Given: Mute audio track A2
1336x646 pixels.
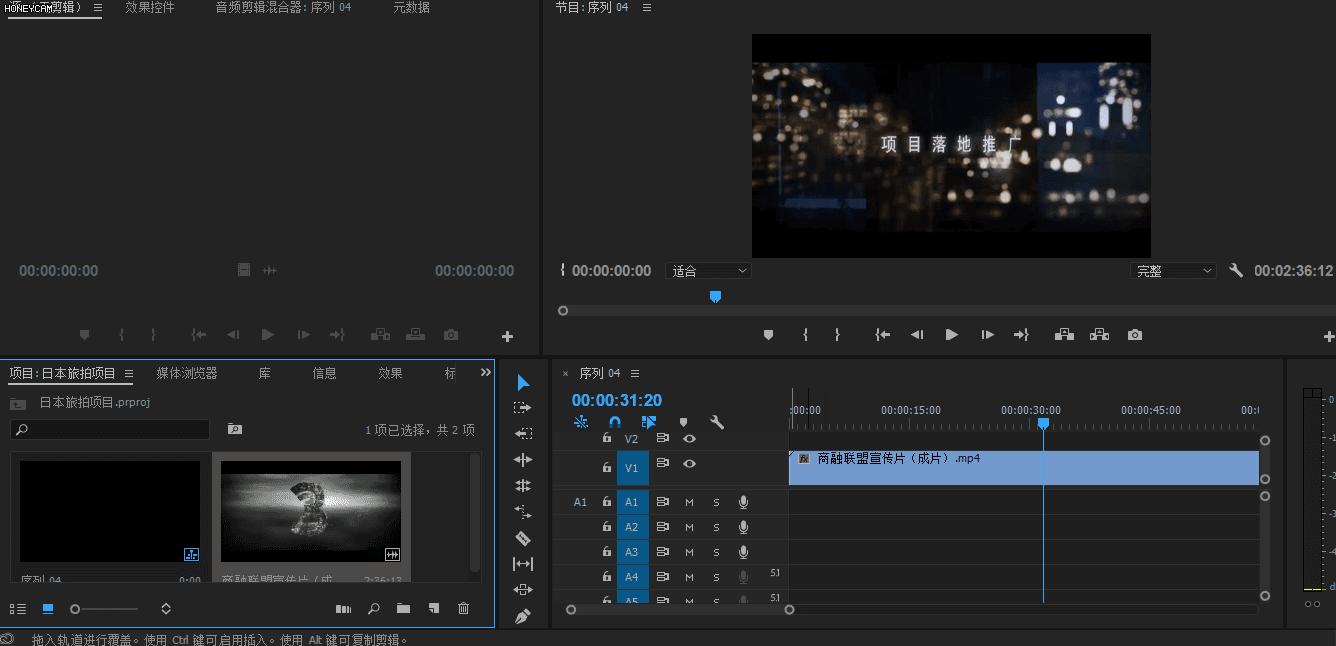Looking at the screenshot, I should [x=688, y=527].
